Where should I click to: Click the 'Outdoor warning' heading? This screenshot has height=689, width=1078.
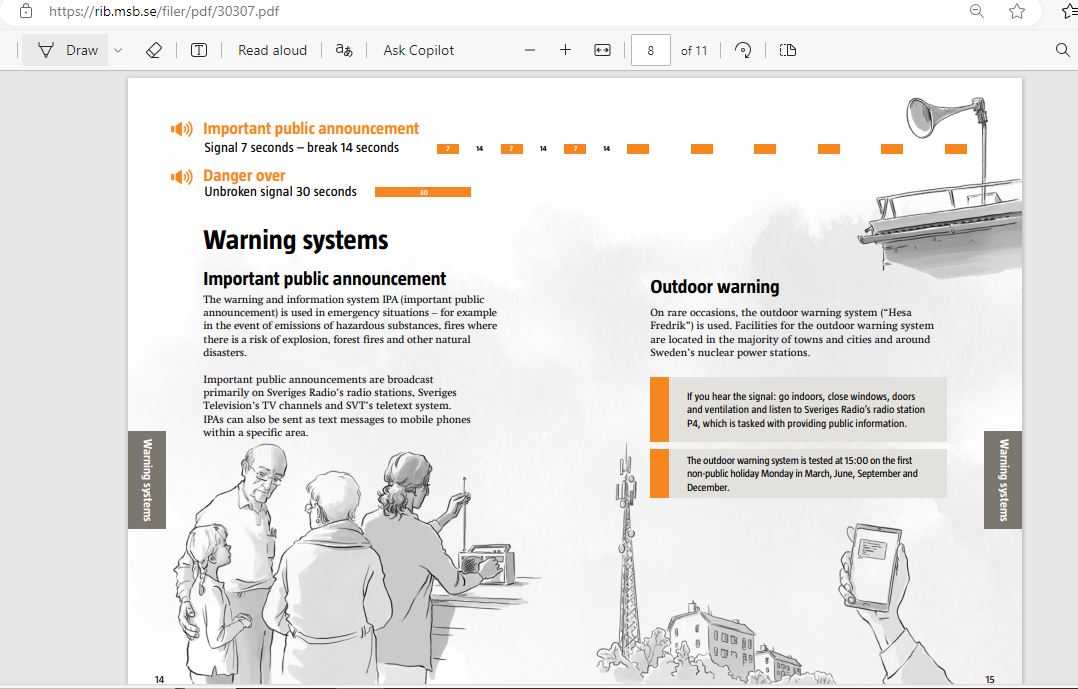coord(715,287)
